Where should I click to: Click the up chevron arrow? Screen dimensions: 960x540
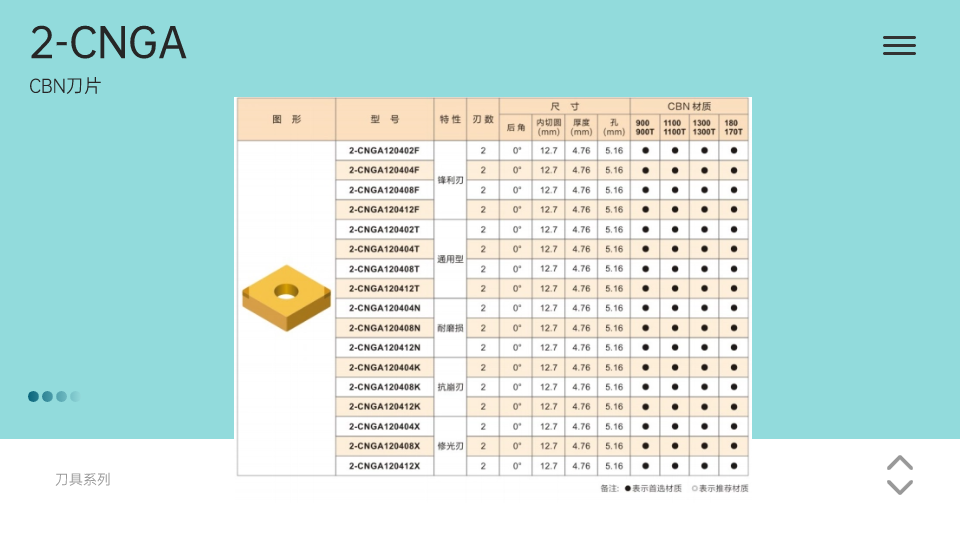[900, 463]
